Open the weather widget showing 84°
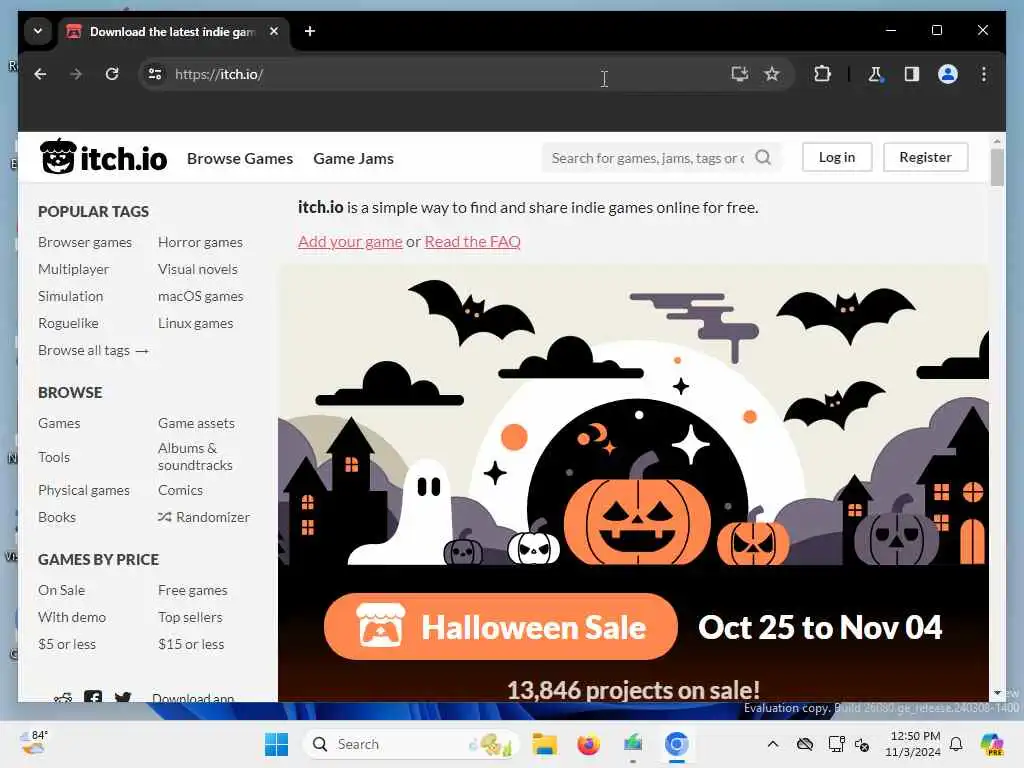This screenshot has height=768, width=1024. 33,743
